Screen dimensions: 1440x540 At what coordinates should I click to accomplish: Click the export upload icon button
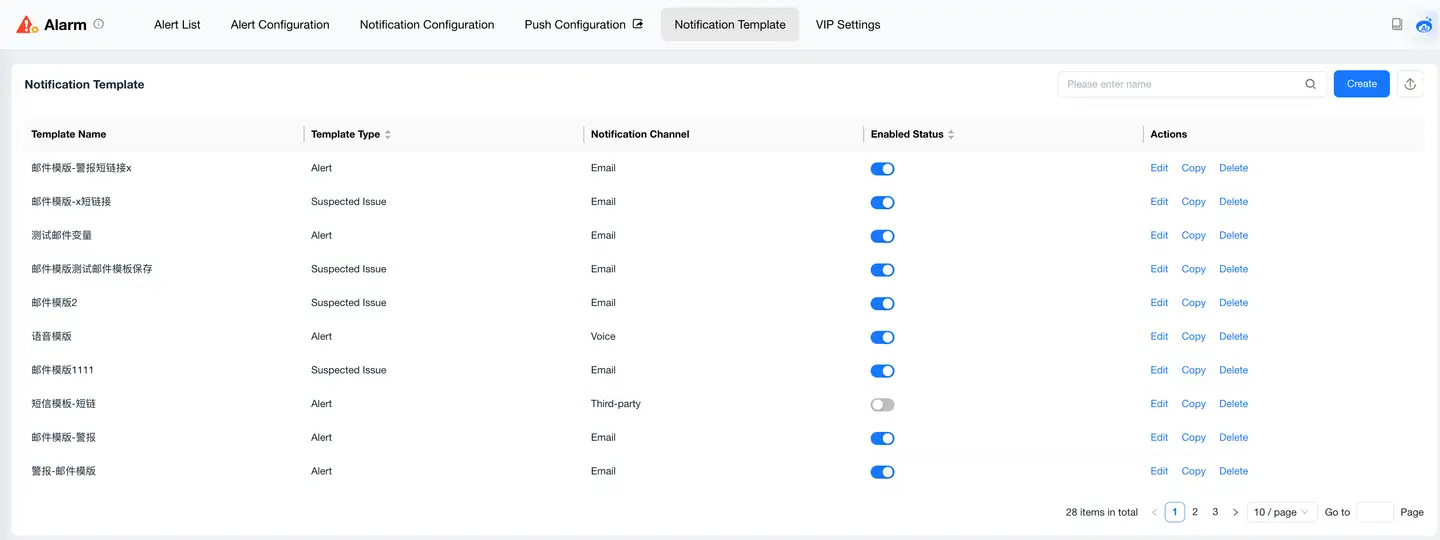tap(1410, 84)
